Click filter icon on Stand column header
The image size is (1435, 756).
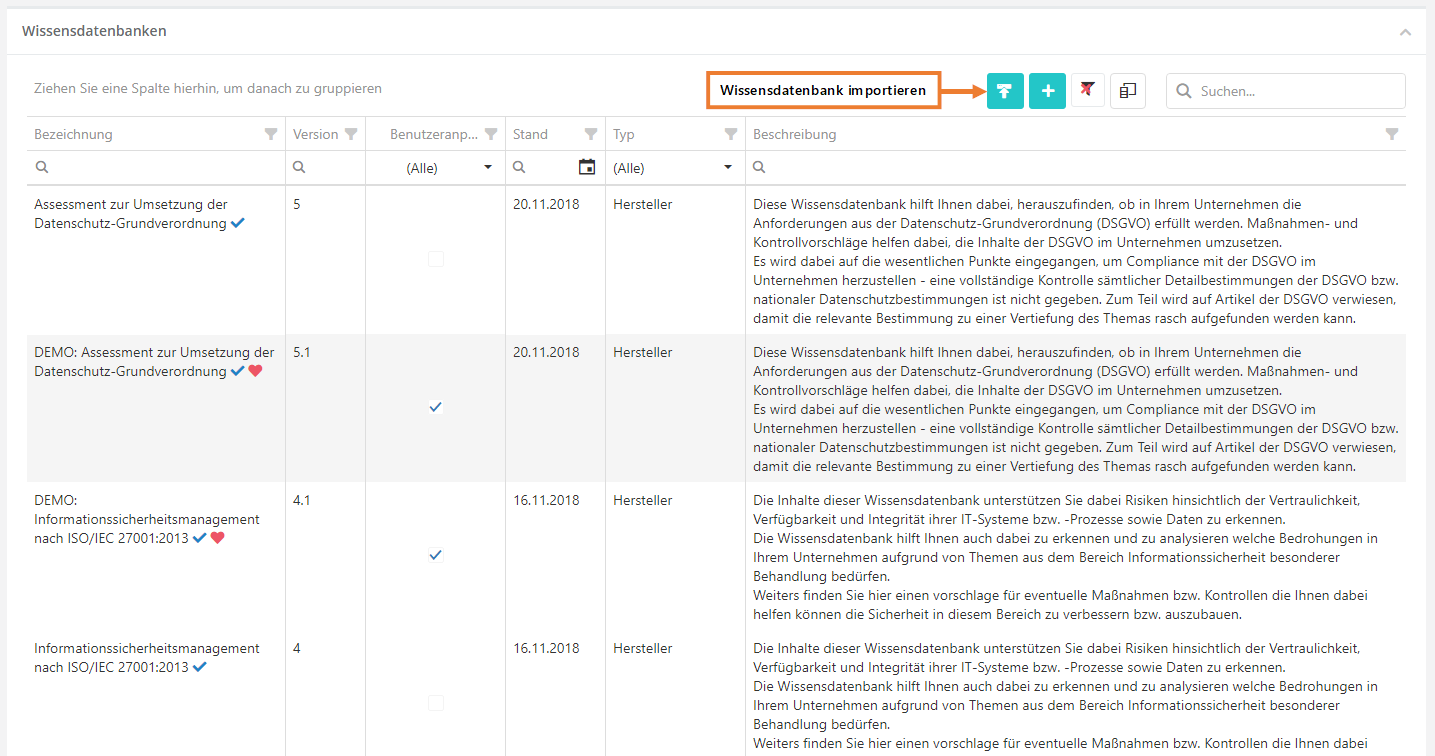[x=590, y=134]
